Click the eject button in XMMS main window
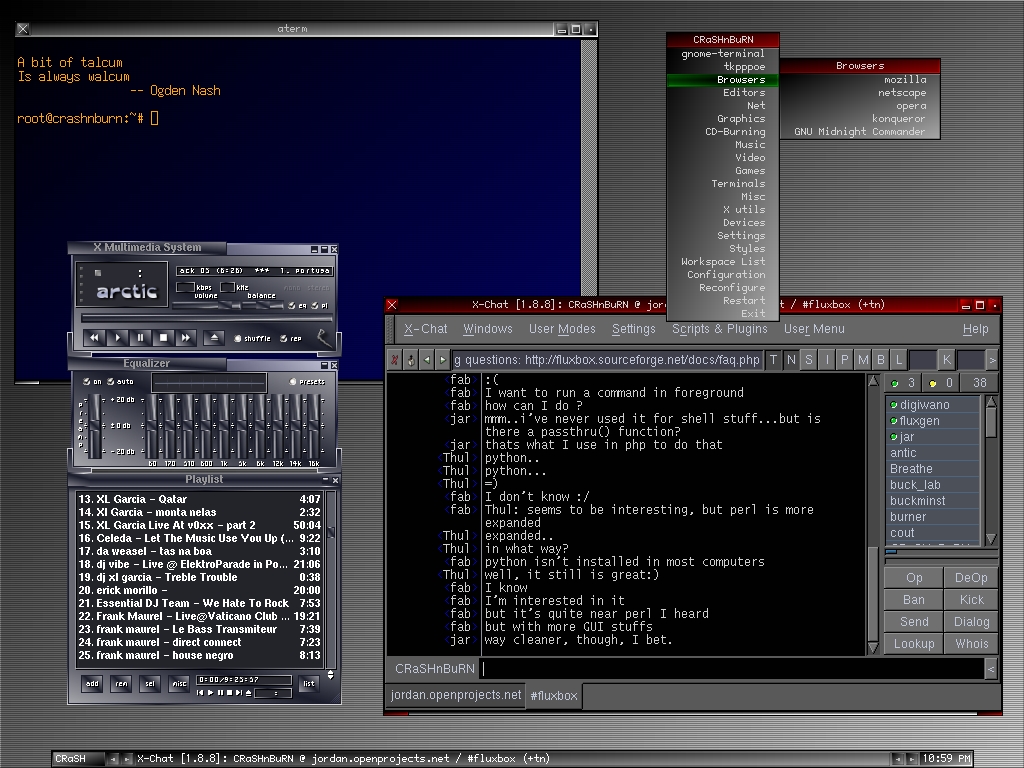This screenshot has height=768, width=1024. pyautogui.click(x=214, y=338)
